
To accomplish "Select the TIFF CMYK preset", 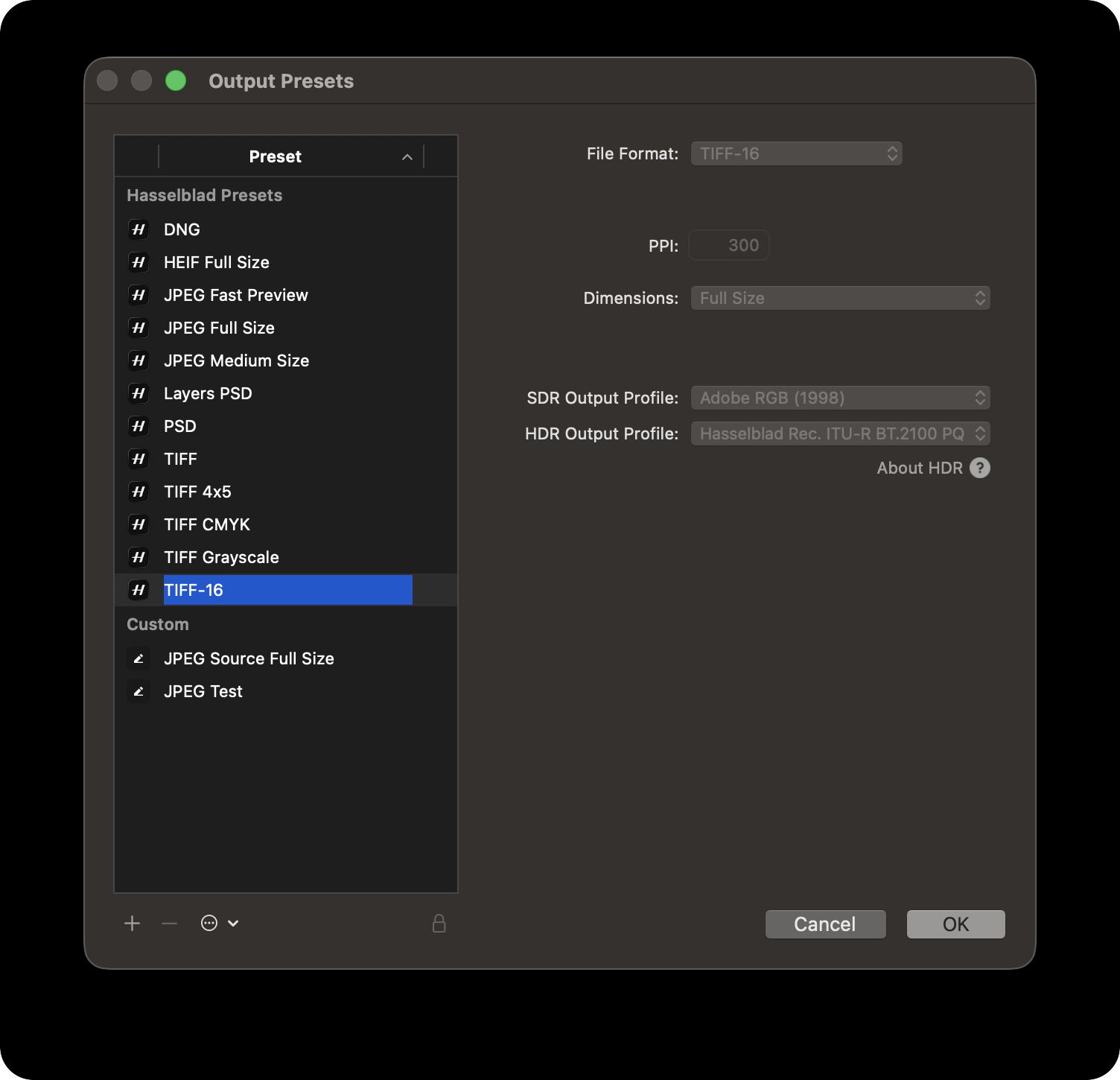I will 286,524.
